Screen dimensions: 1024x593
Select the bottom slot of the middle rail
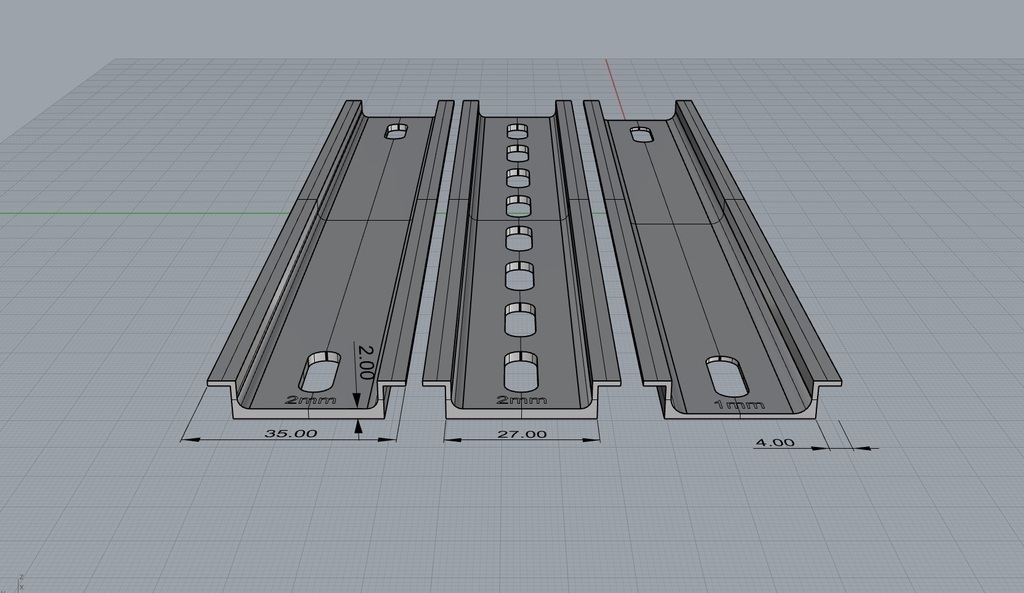click(520, 372)
